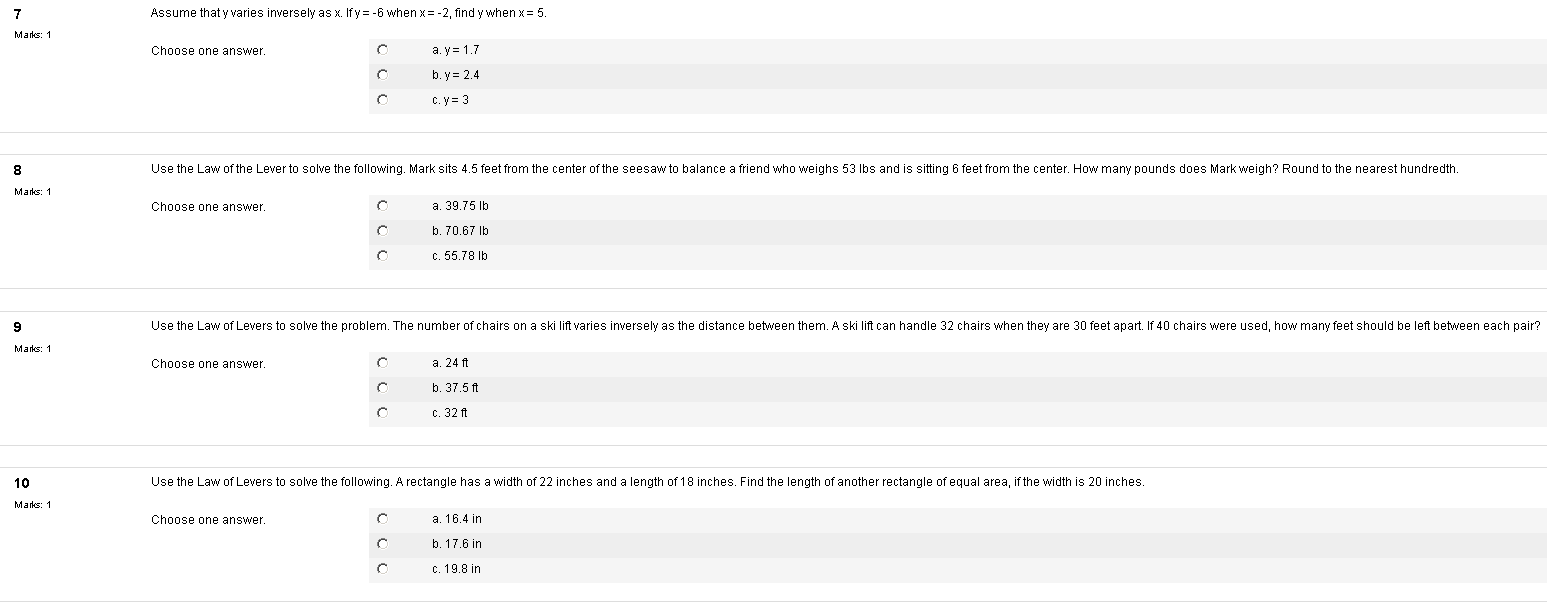
Task: Select answer a. y = 1.7 for question 7
Action: click(x=381, y=48)
